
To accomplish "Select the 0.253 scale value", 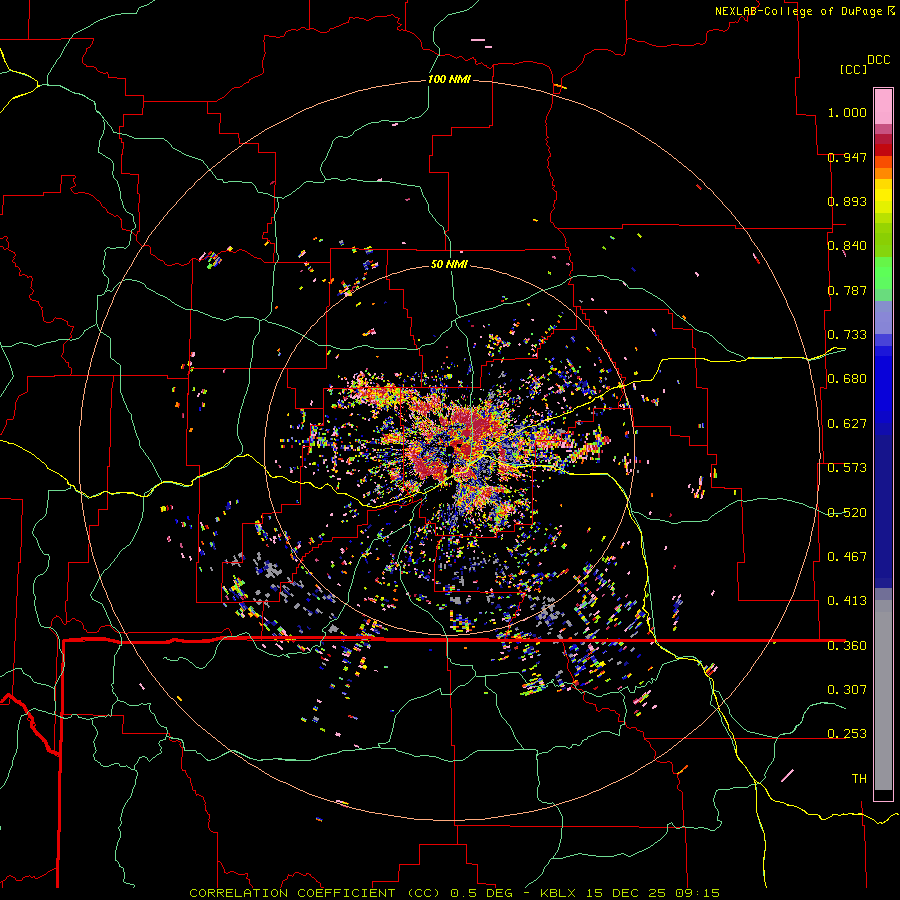I will (x=847, y=734).
